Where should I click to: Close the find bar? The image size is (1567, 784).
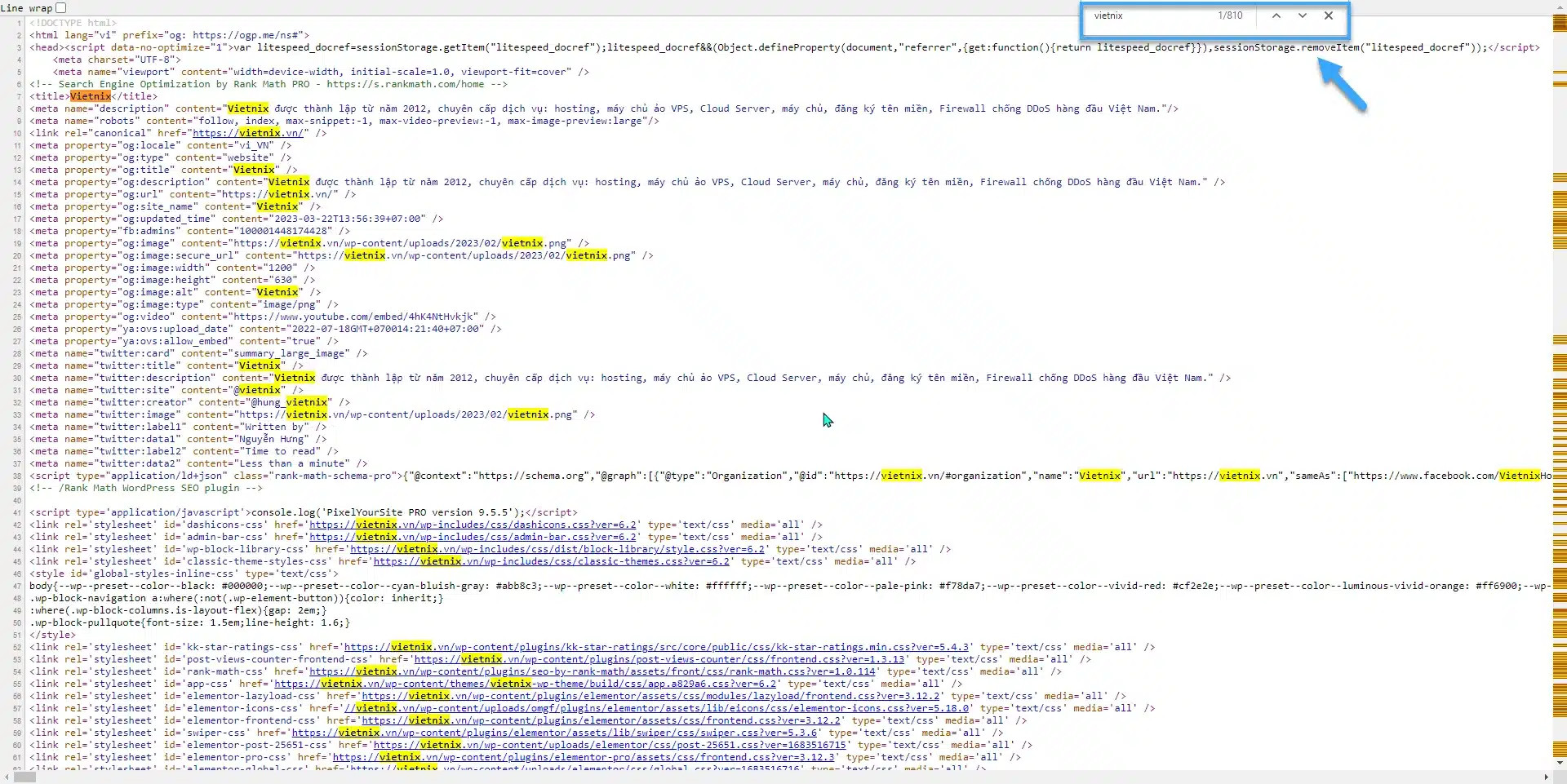click(x=1329, y=16)
